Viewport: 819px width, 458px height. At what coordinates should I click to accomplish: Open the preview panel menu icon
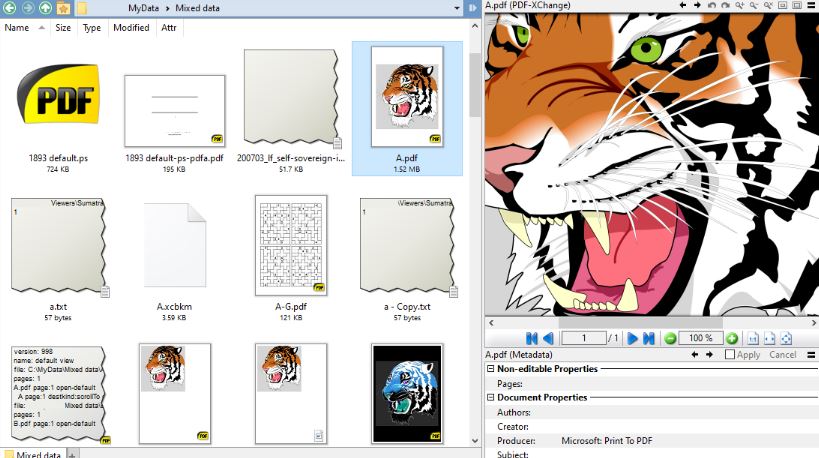[x=811, y=5]
